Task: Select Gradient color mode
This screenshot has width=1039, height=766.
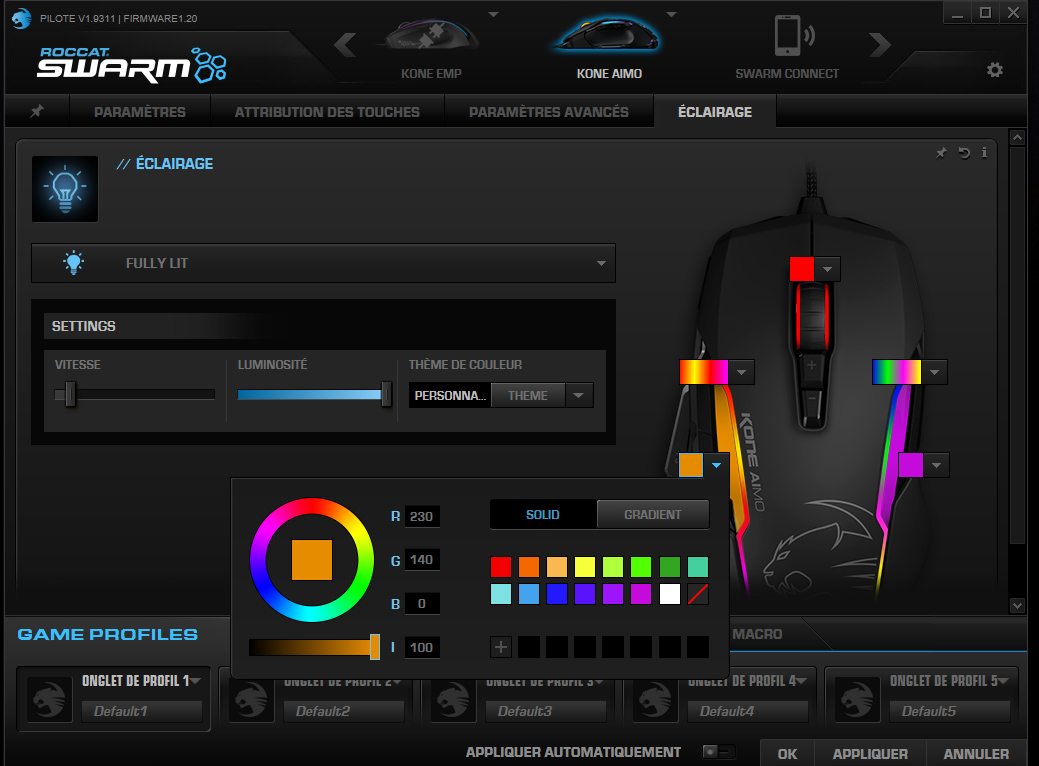Action: (x=653, y=515)
